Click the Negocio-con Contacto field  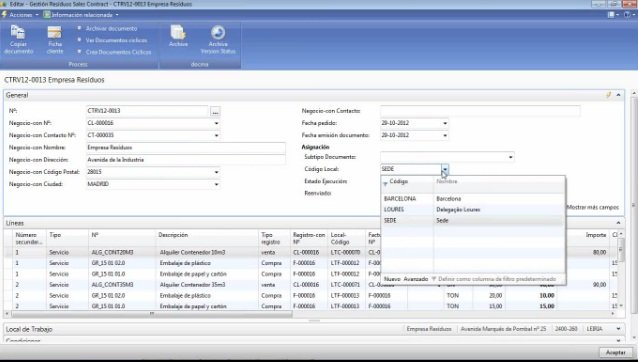[x=480, y=111]
